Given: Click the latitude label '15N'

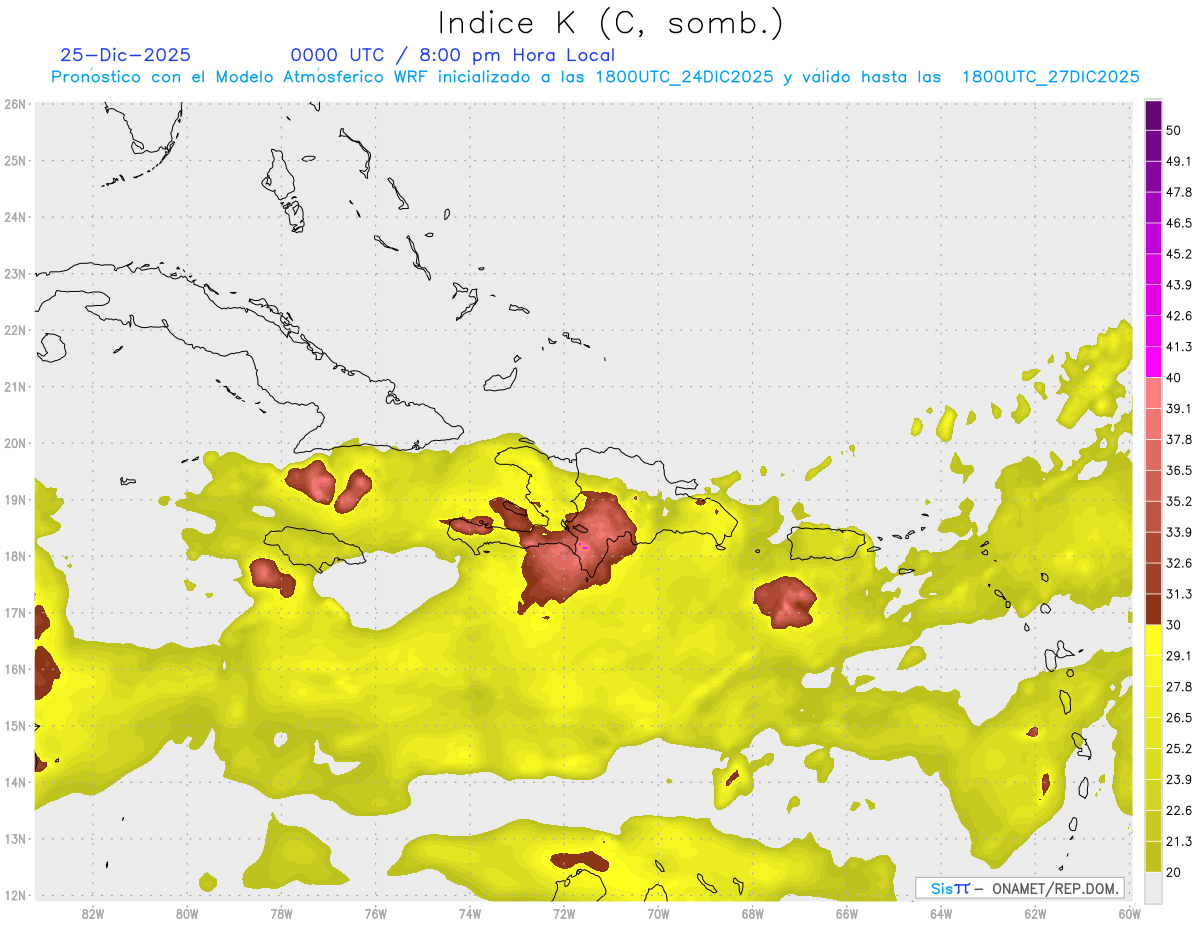Looking at the screenshot, I should point(14,725).
